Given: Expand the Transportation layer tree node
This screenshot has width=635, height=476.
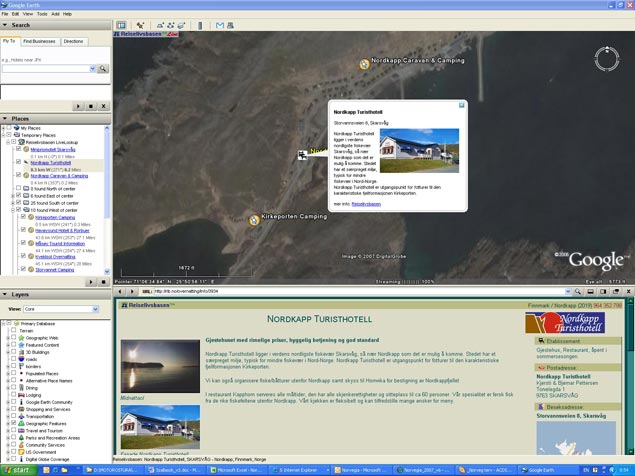Looking at the screenshot, I should [8, 416].
